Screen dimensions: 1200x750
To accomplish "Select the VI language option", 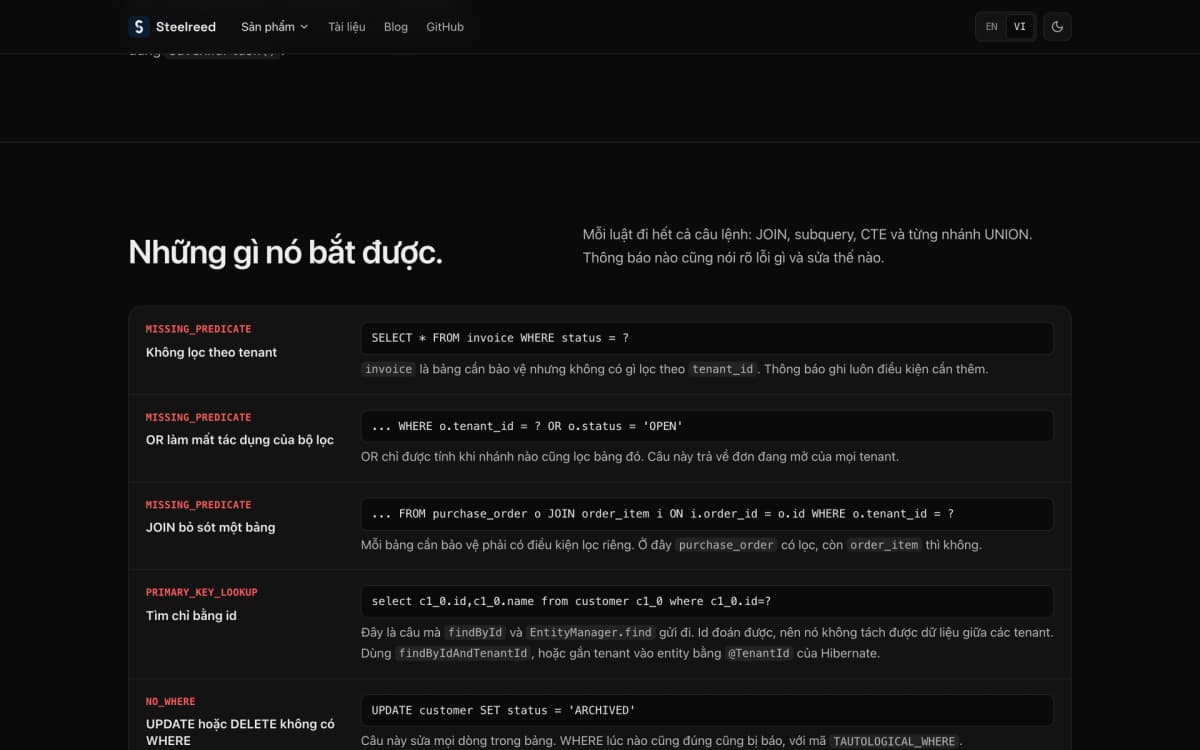I will 1019,27.
